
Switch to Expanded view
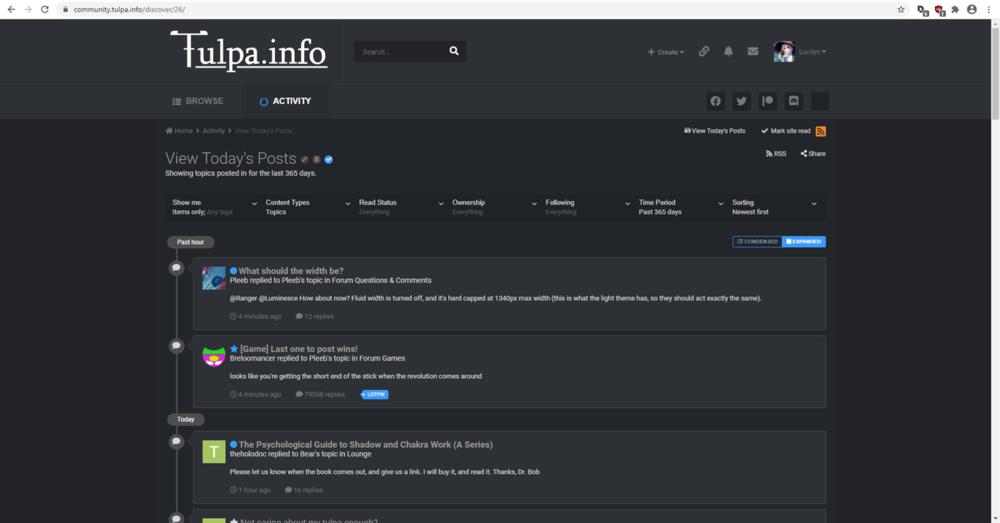coord(804,242)
